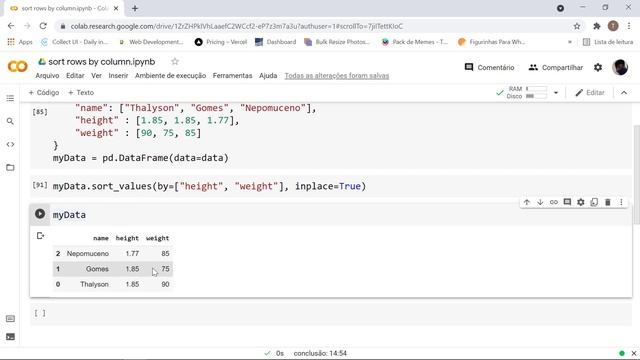640x360 pixels.
Task: Add a text cell with + Texto
Action: click(81, 93)
